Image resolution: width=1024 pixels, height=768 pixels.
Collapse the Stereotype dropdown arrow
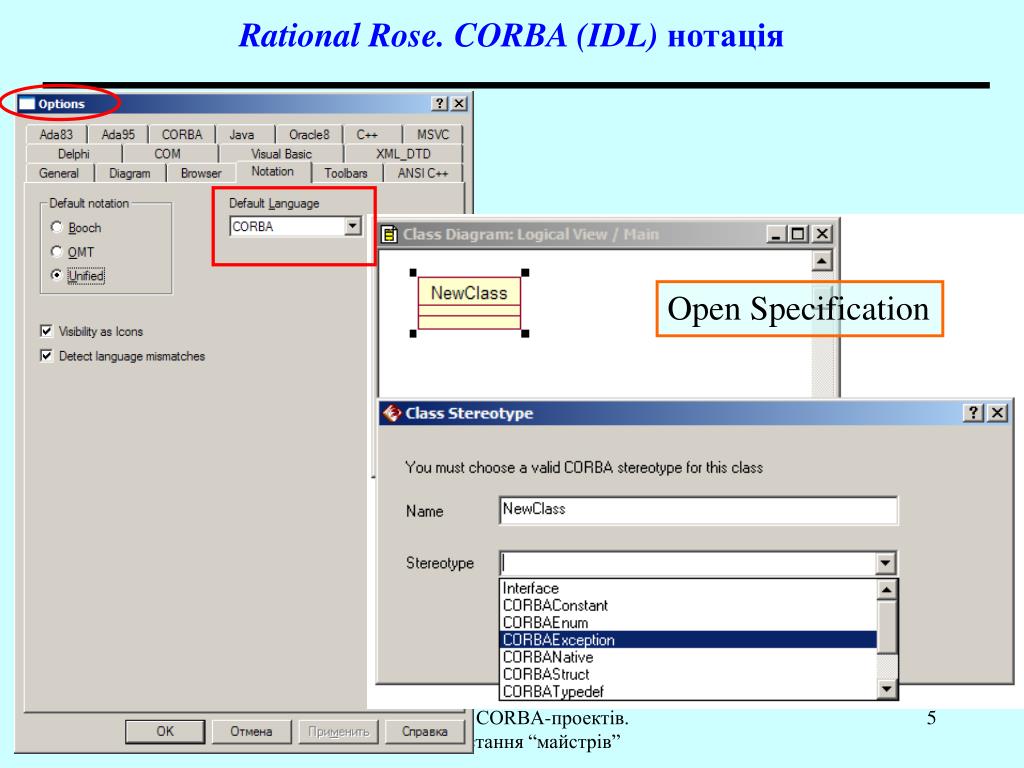coord(886,563)
